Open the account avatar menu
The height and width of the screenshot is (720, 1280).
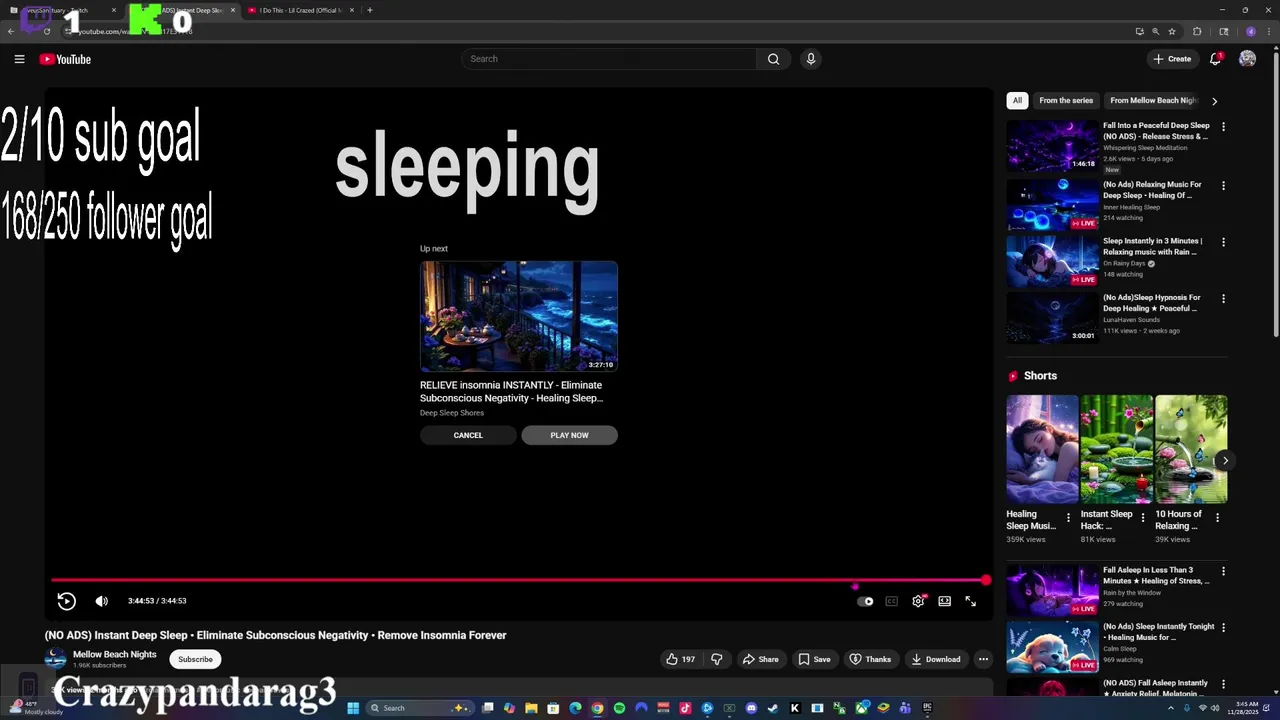pyautogui.click(x=1247, y=59)
